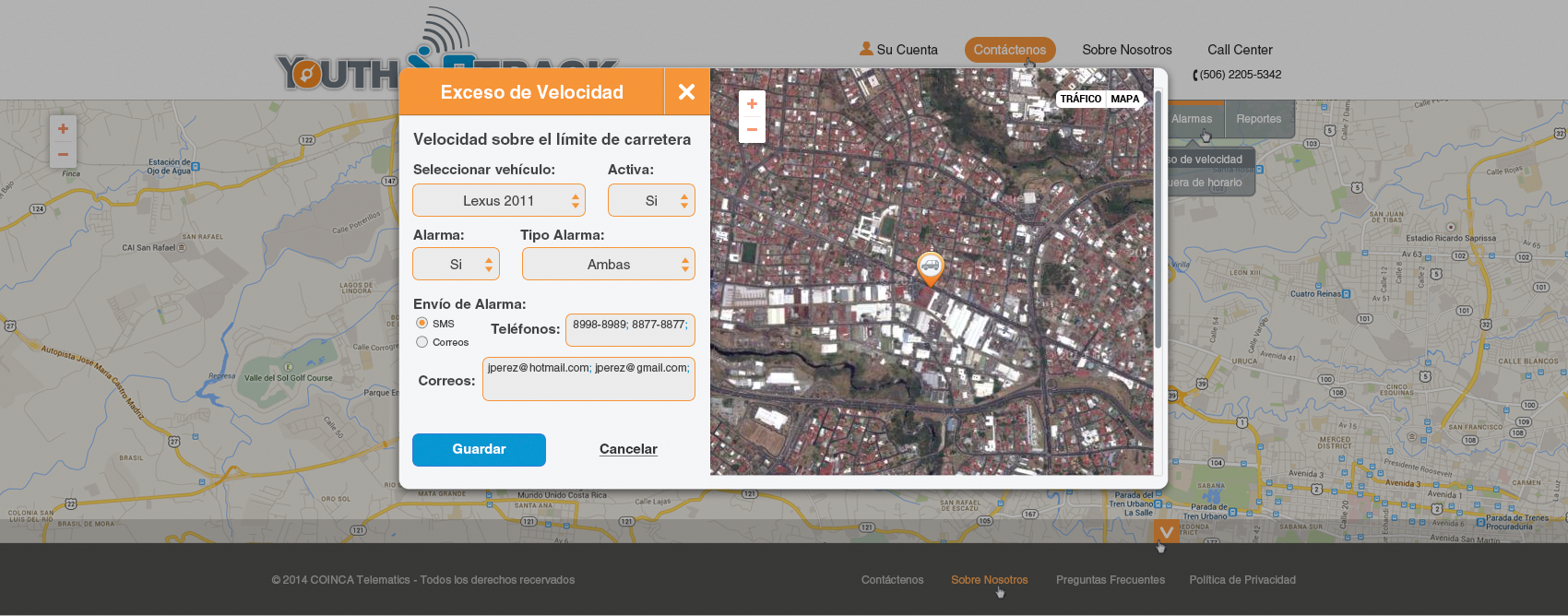Switch satellite map to TRÁFICO view
1568x616 pixels.
tap(1080, 99)
